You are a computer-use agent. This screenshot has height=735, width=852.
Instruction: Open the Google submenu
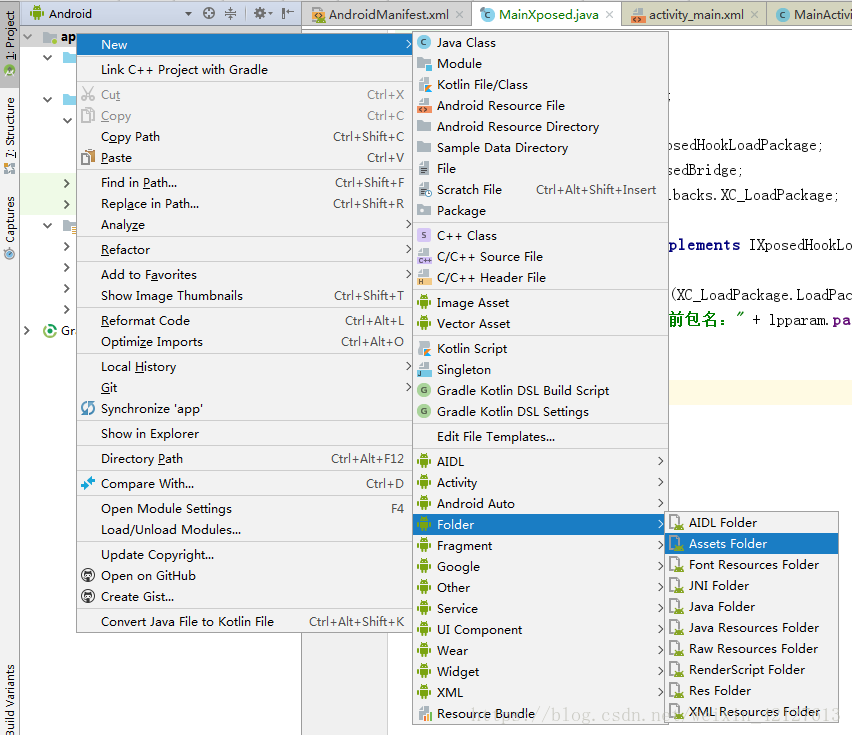coord(540,567)
